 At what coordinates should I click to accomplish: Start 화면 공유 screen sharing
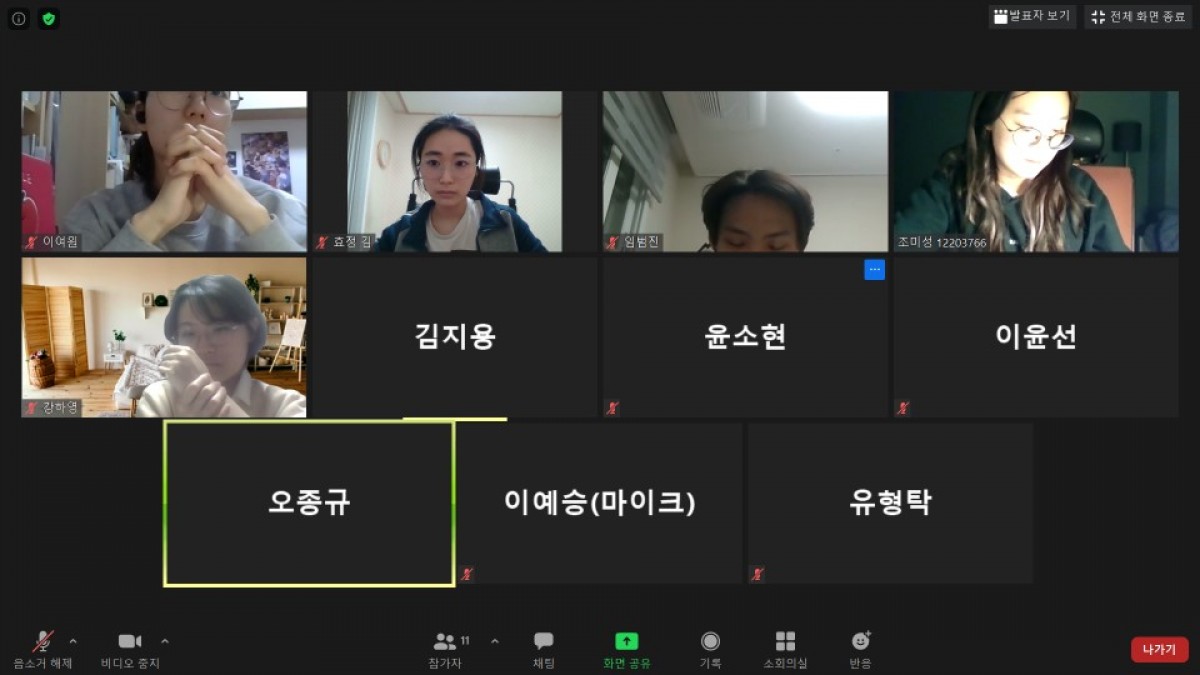626,648
